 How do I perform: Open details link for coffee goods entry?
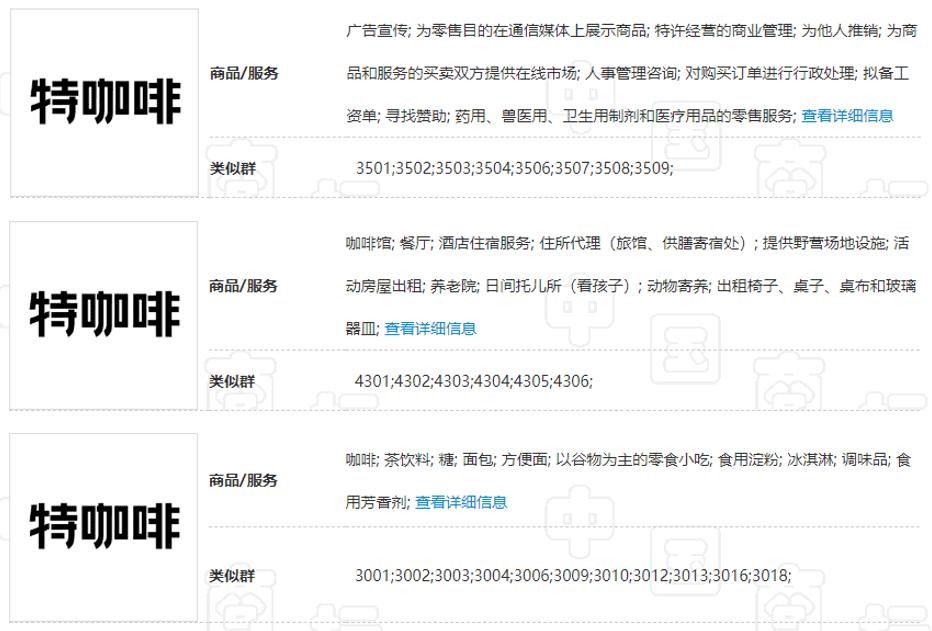pos(461,503)
